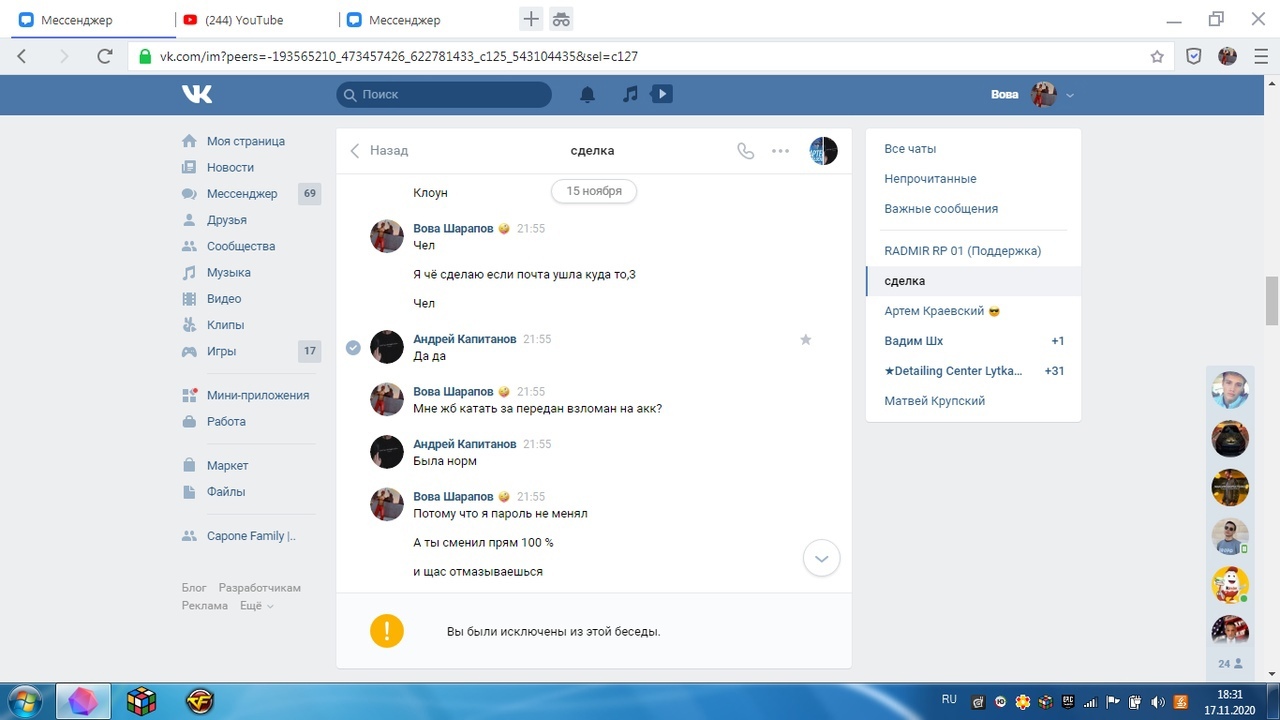The height and width of the screenshot is (720, 1280).
Task: Open chat actions three-dots menu
Action: pyautogui.click(x=781, y=151)
